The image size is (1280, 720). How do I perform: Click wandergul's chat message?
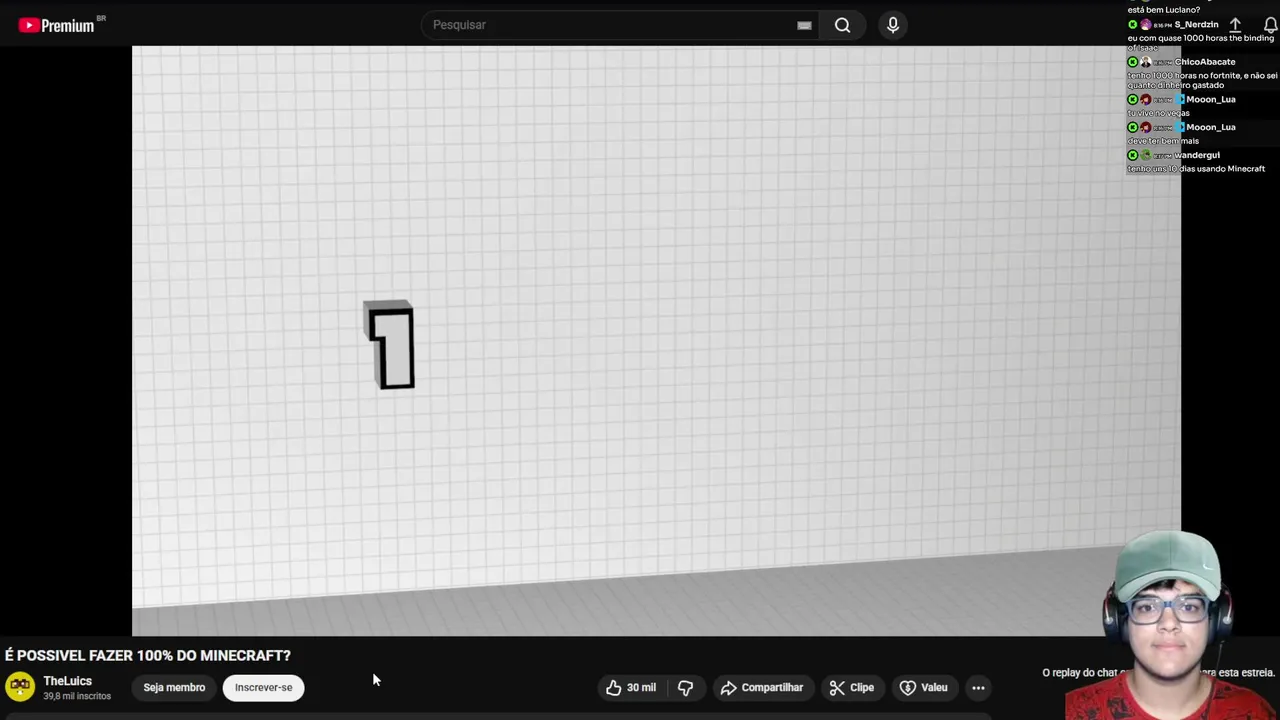pyautogui.click(x=1197, y=169)
